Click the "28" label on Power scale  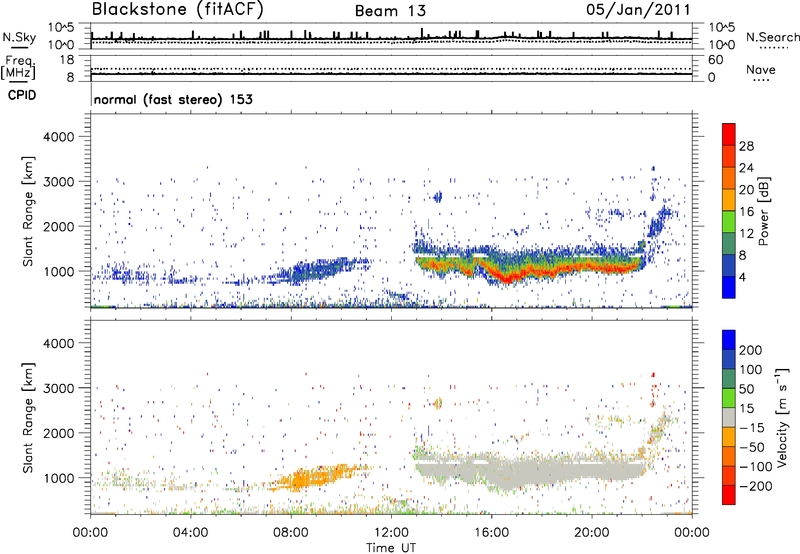(x=746, y=146)
